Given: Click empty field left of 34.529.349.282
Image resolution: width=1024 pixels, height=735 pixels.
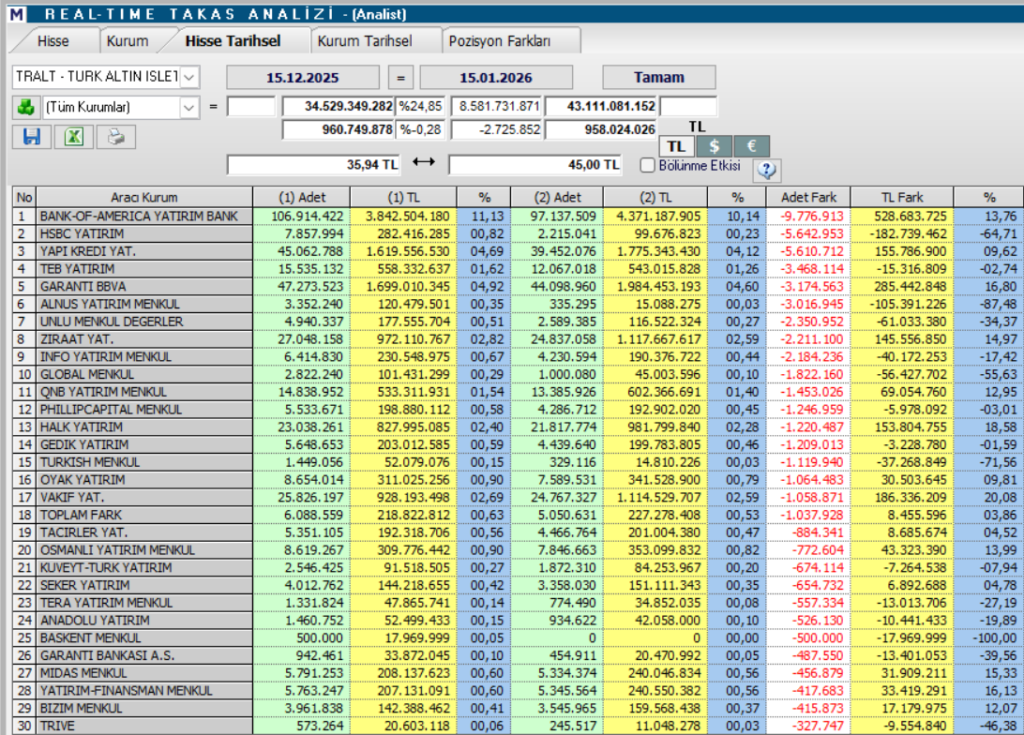Looking at the screenshot, I should 251,106.
